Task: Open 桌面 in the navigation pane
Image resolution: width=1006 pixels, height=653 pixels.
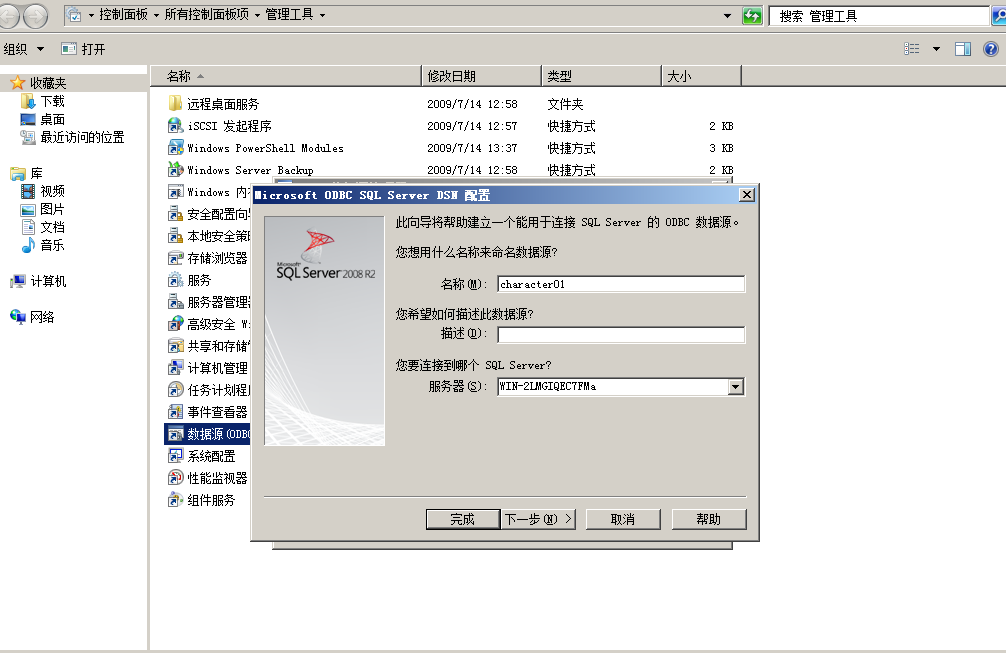Action: point(53,119)
